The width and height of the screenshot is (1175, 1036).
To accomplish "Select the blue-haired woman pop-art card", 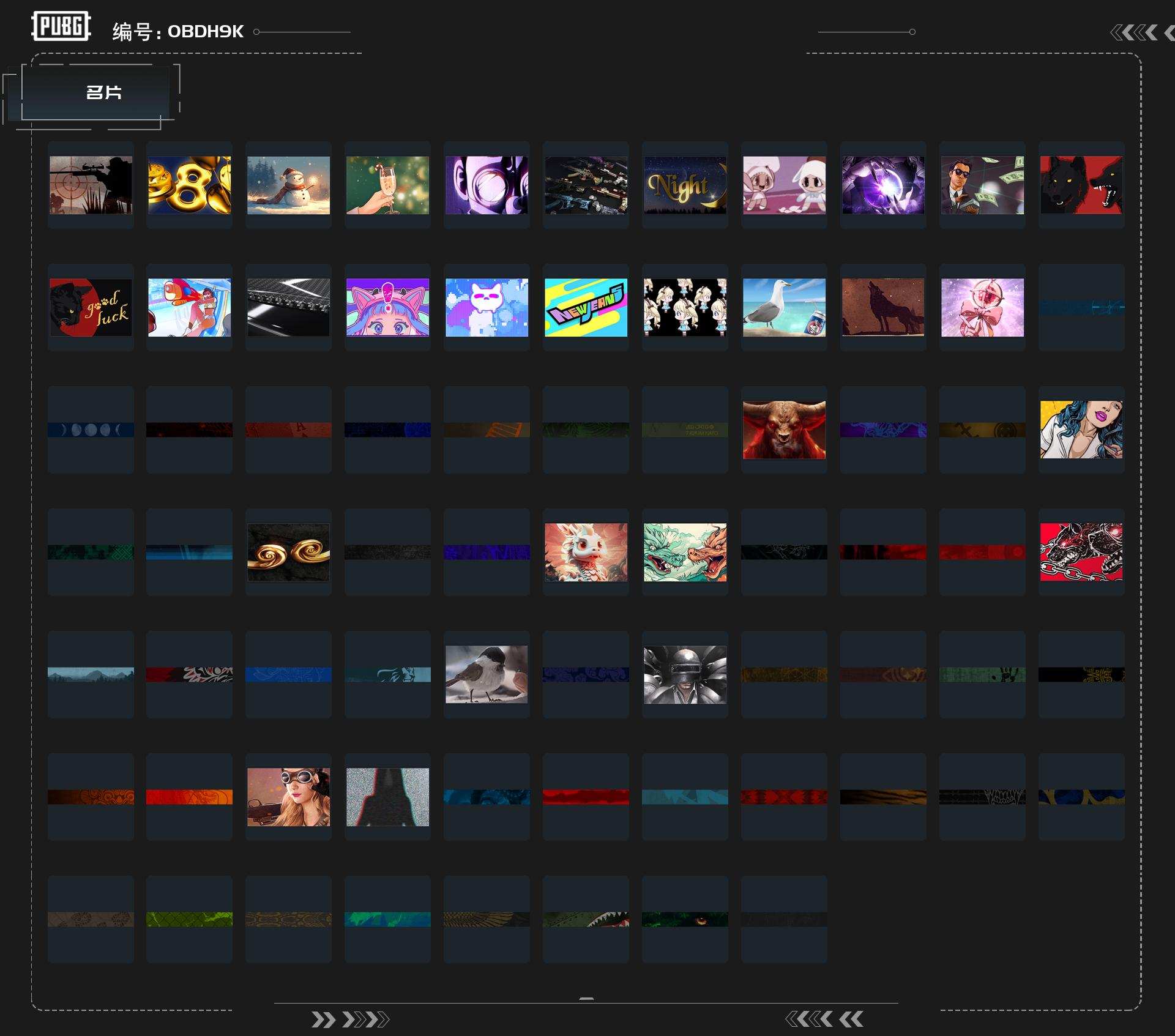I will click(1081, 430).
